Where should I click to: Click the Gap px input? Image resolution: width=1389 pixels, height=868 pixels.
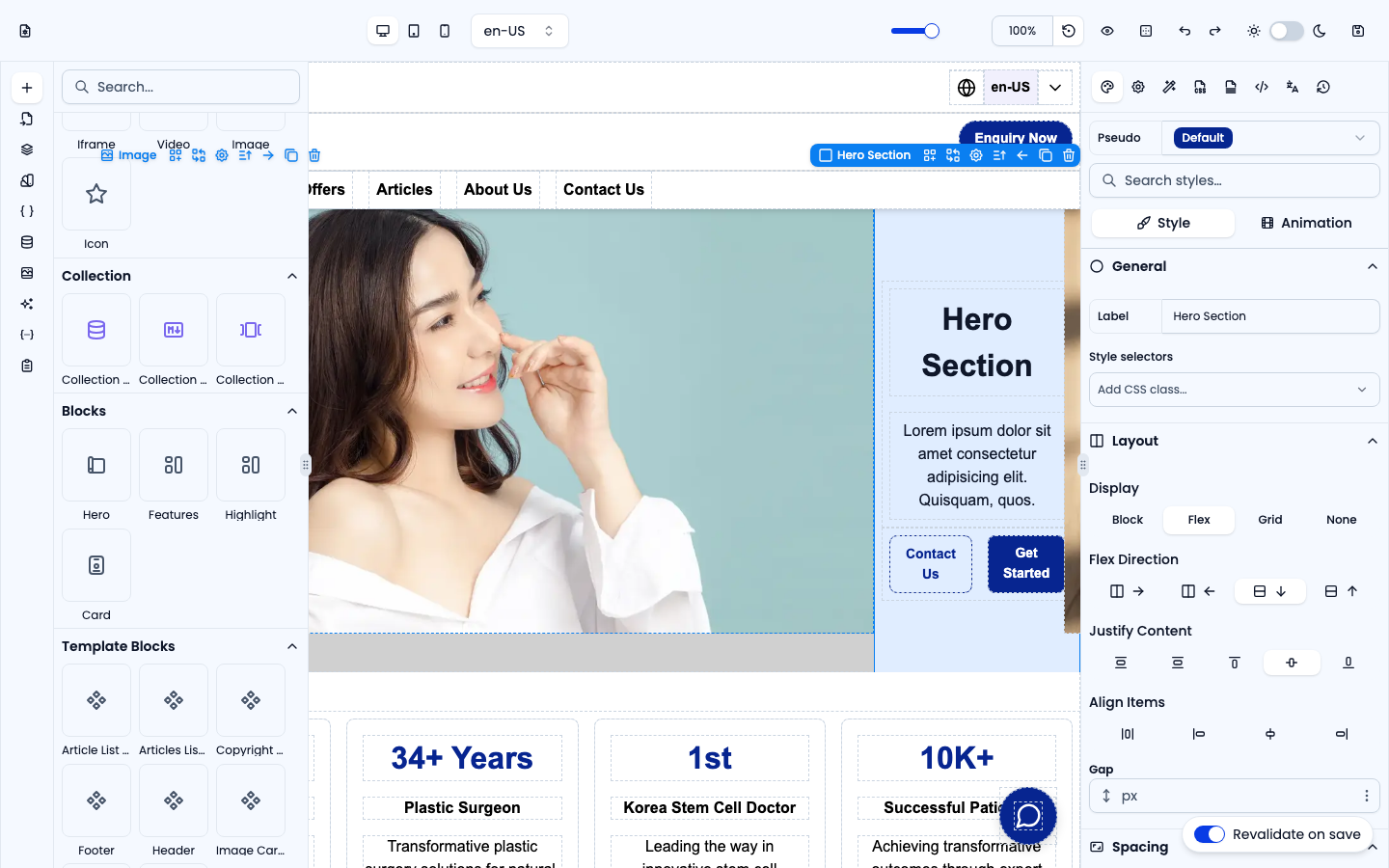(1234, 796)
